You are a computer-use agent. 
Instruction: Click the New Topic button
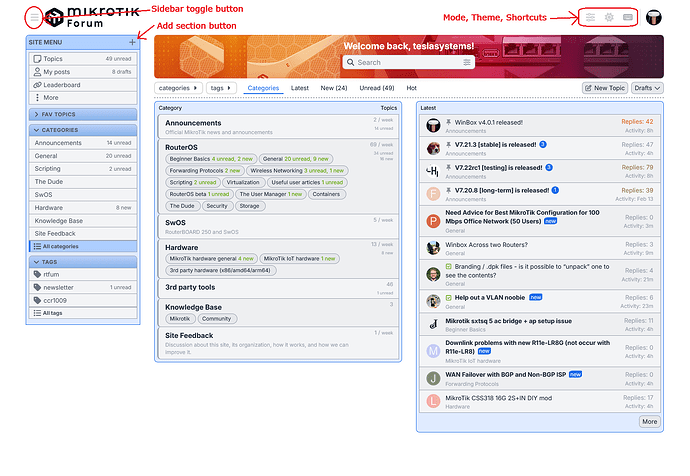tap(605, 88)
